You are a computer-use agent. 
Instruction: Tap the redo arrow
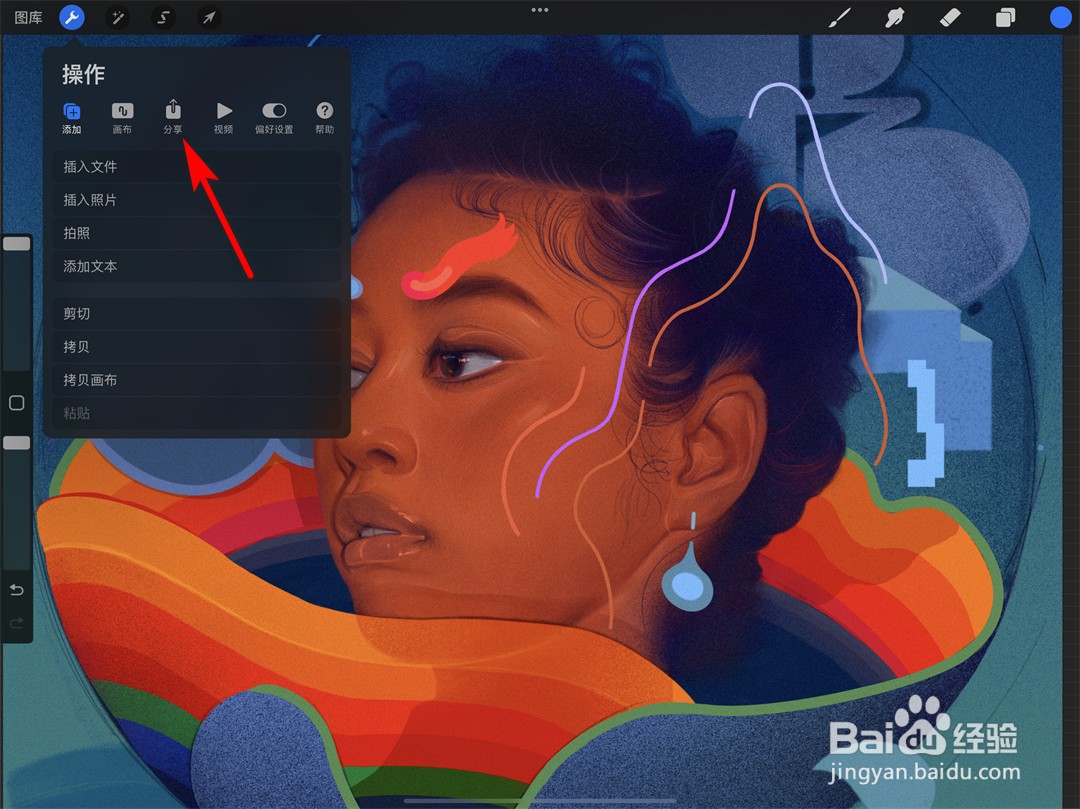coord(17,623)
